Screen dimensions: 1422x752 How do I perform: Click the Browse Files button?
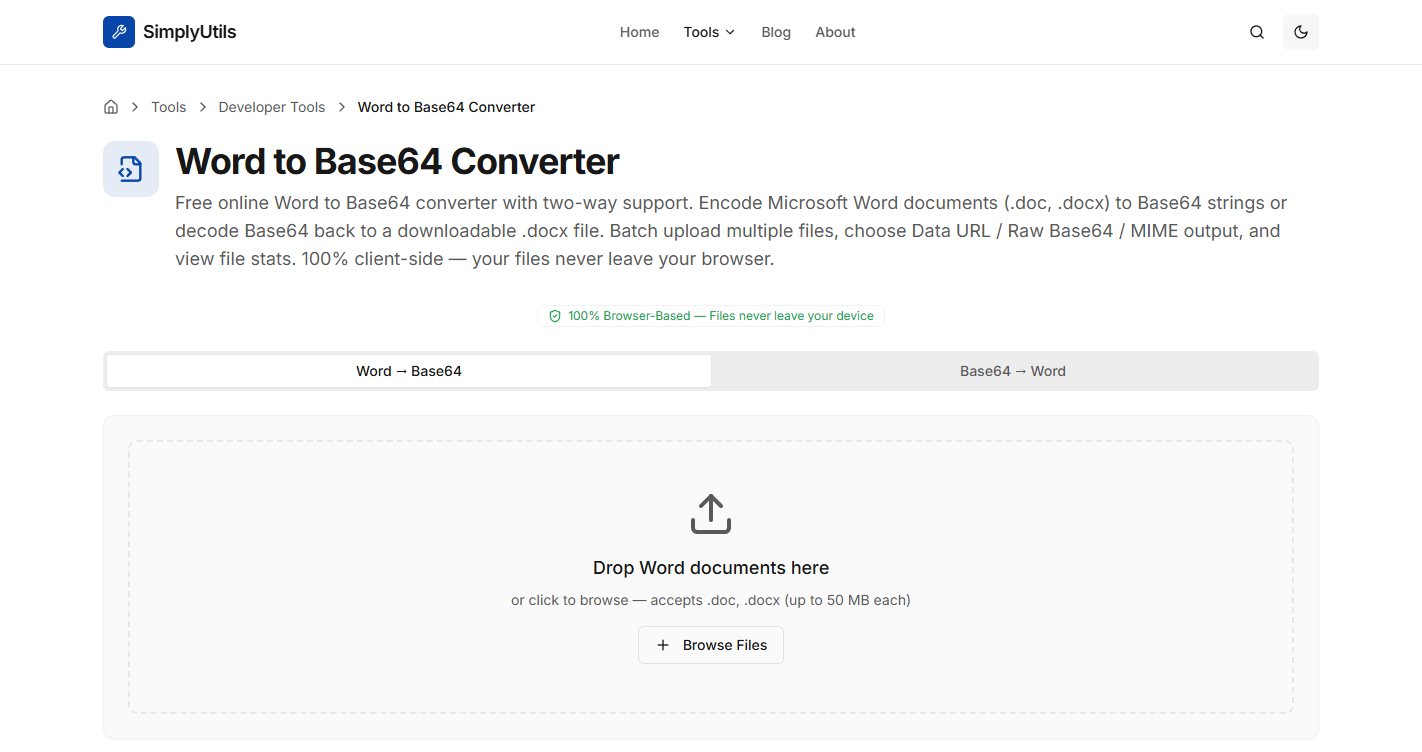711,645
